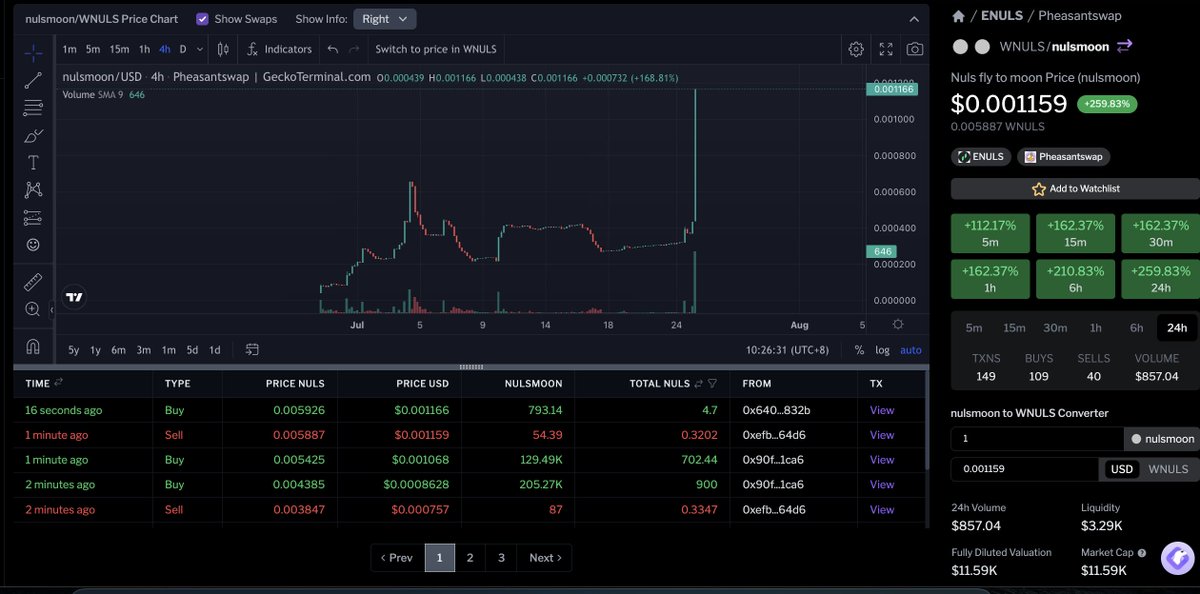This screenshot has width=1200, height=594.
Task: Select the trend line drawing tool
Action: [x=33, y=80]
